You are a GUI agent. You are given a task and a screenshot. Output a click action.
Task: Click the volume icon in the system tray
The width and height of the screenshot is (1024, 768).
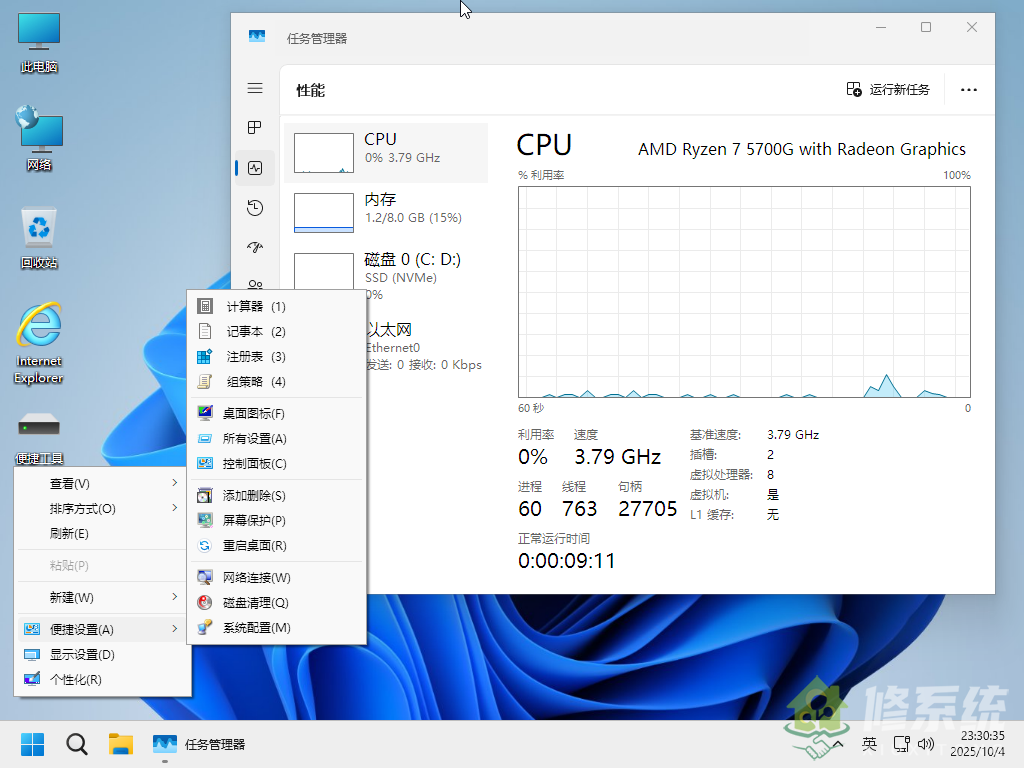[x=925, y=744]
